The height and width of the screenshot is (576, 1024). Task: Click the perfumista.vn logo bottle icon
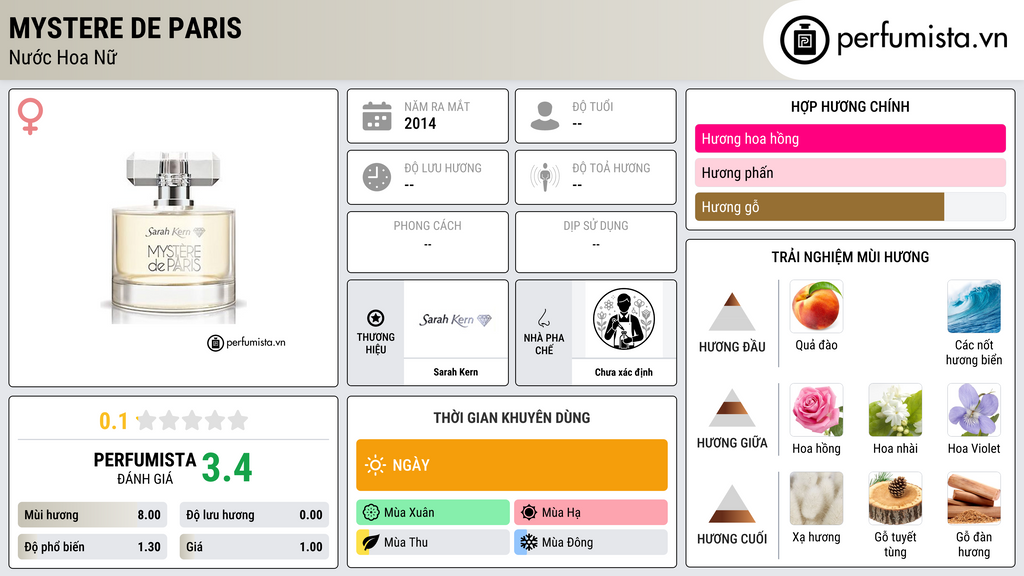(804, 40)
